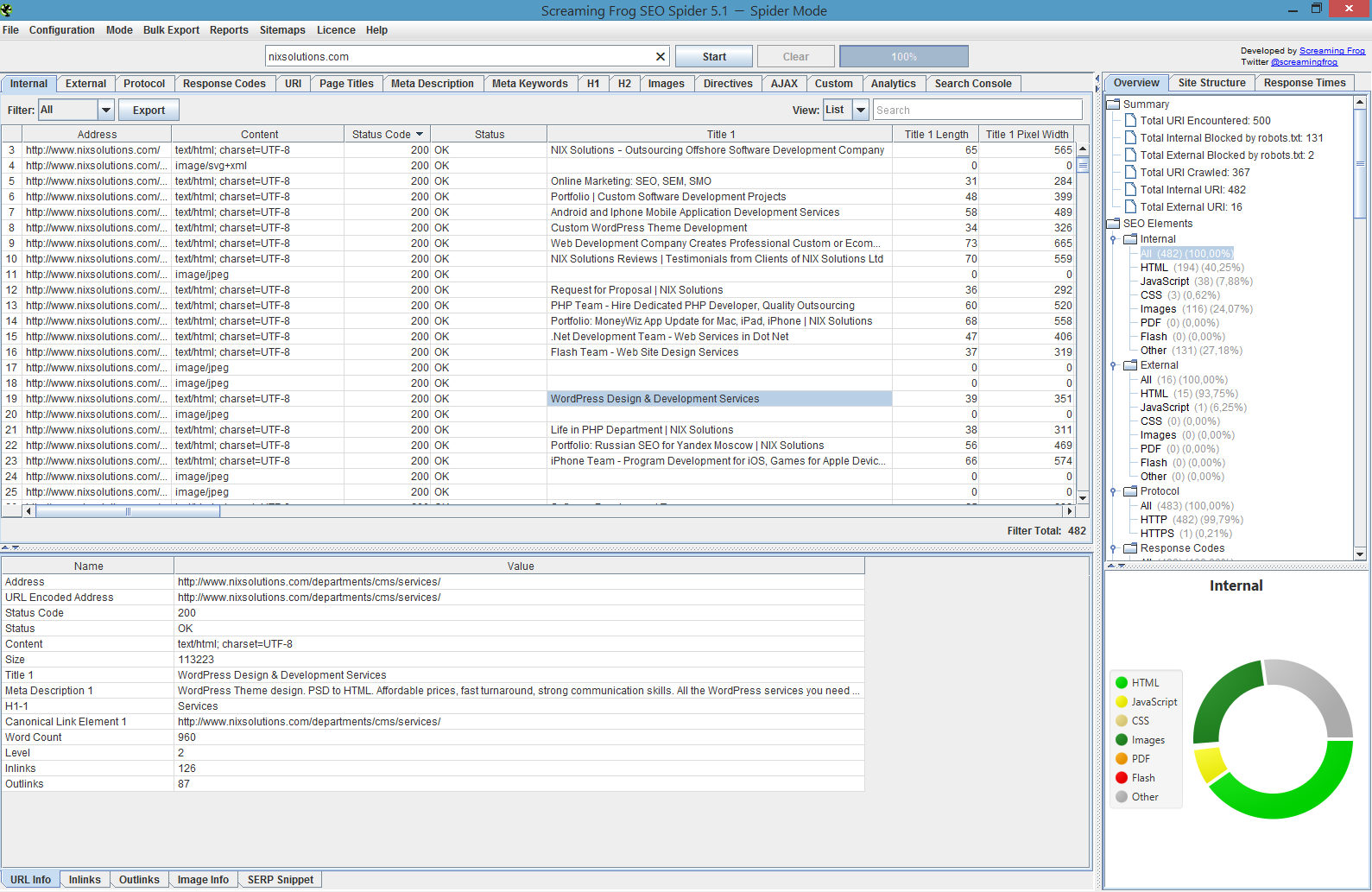The image size is (1372, 892).
Task: Switch to the Search Console tab
Action: pos(972,84)
